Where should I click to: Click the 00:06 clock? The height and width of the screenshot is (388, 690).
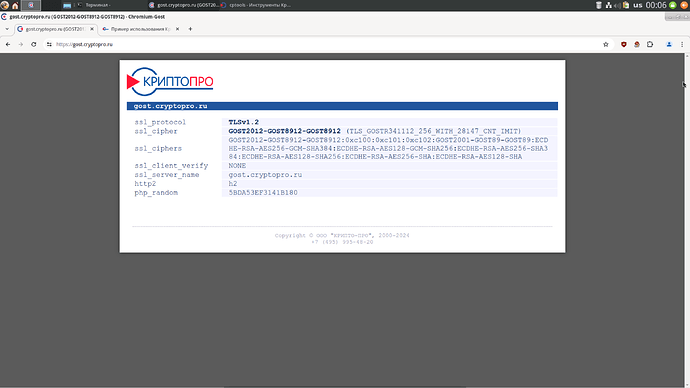click(x=656, y=5)
